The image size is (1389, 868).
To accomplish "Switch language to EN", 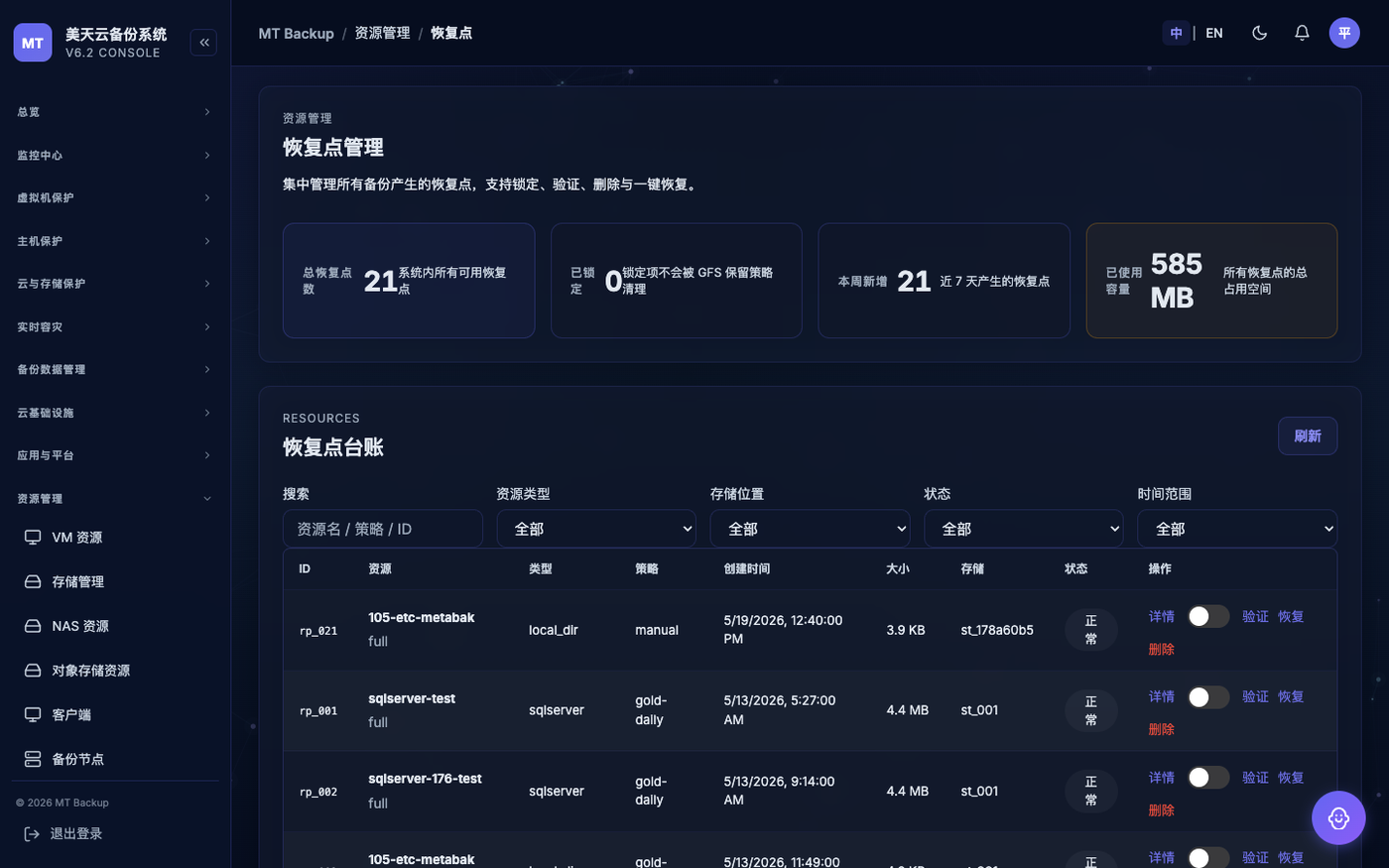I will point(1214,33).
